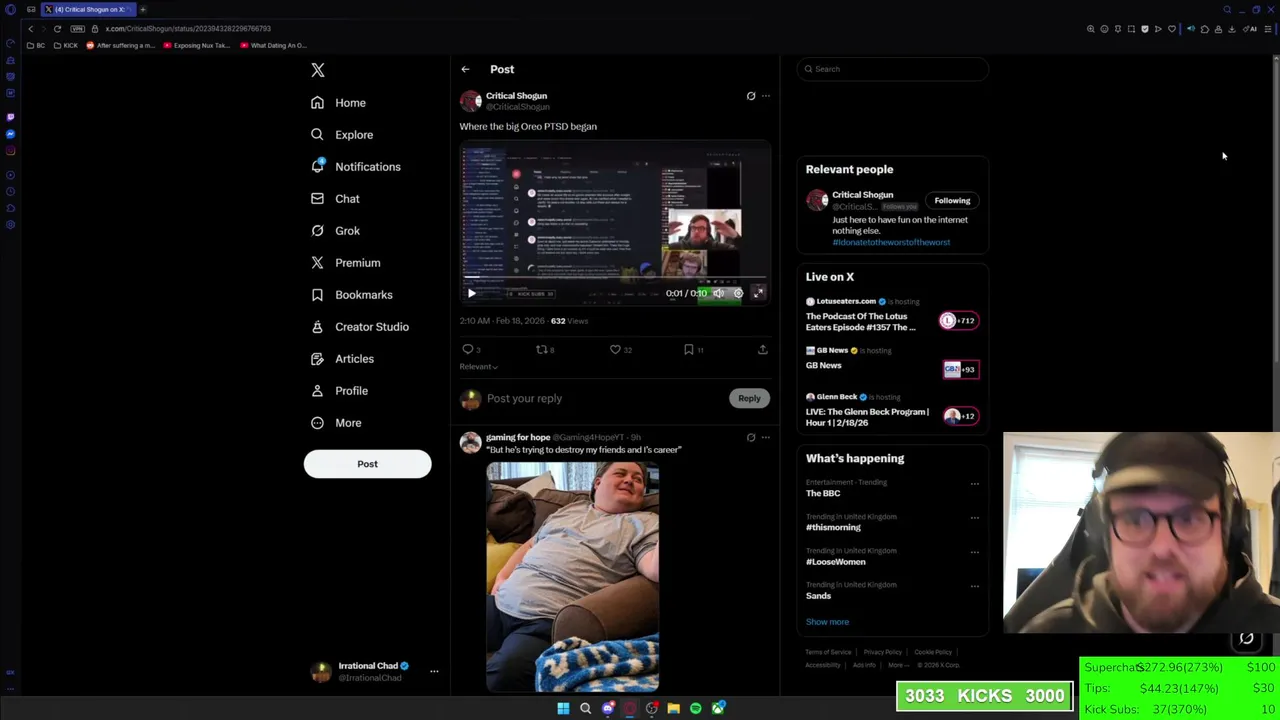Open Grok assistant
The width and height of the screenshot is (1280, 720).
click(x=335, y=231)
